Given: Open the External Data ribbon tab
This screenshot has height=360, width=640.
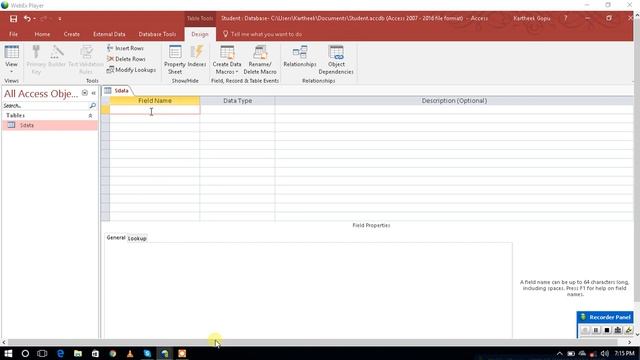Looking at the screenshot, I should tap(109, 34).
